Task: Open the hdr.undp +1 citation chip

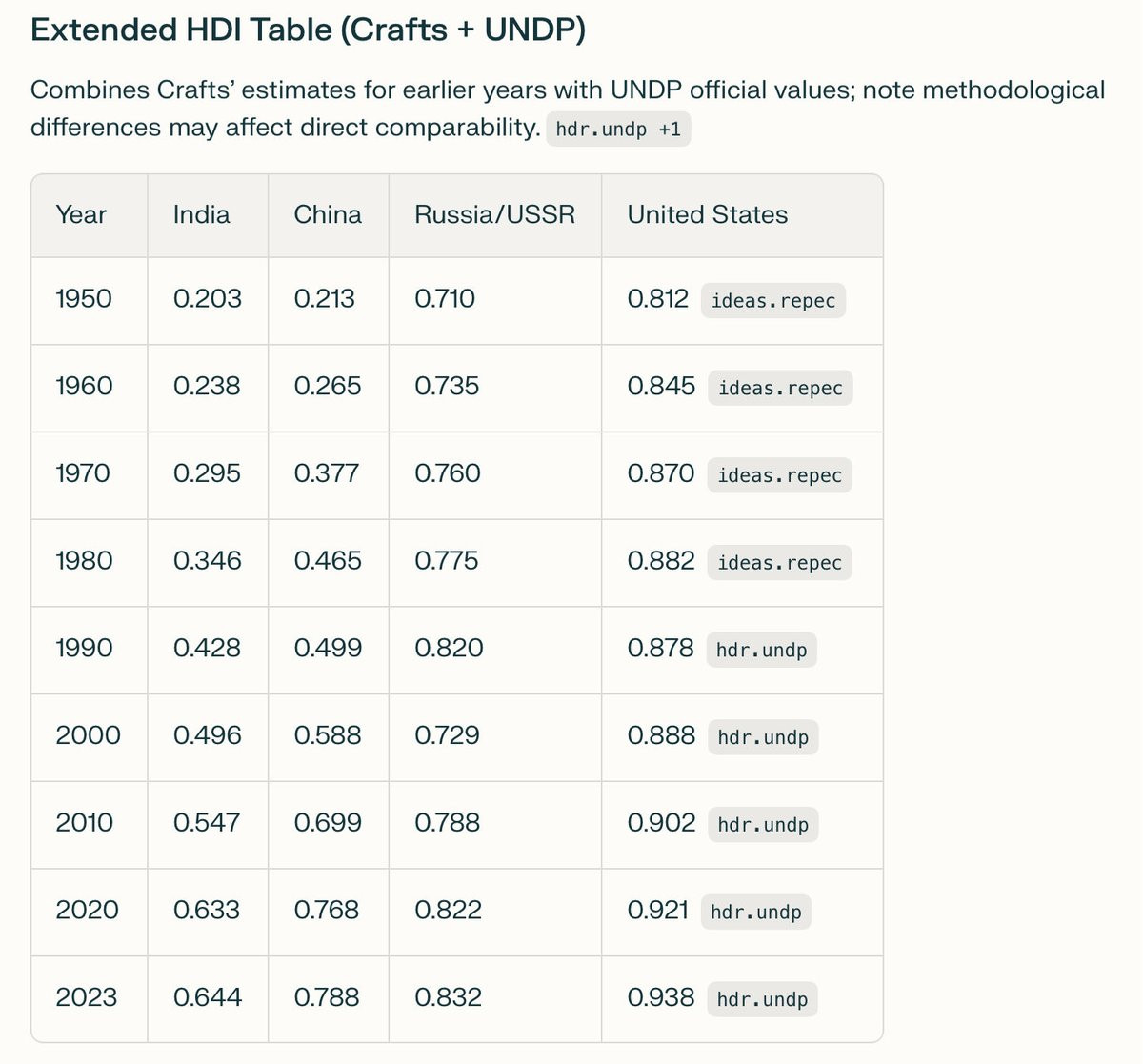Action: 618,129
